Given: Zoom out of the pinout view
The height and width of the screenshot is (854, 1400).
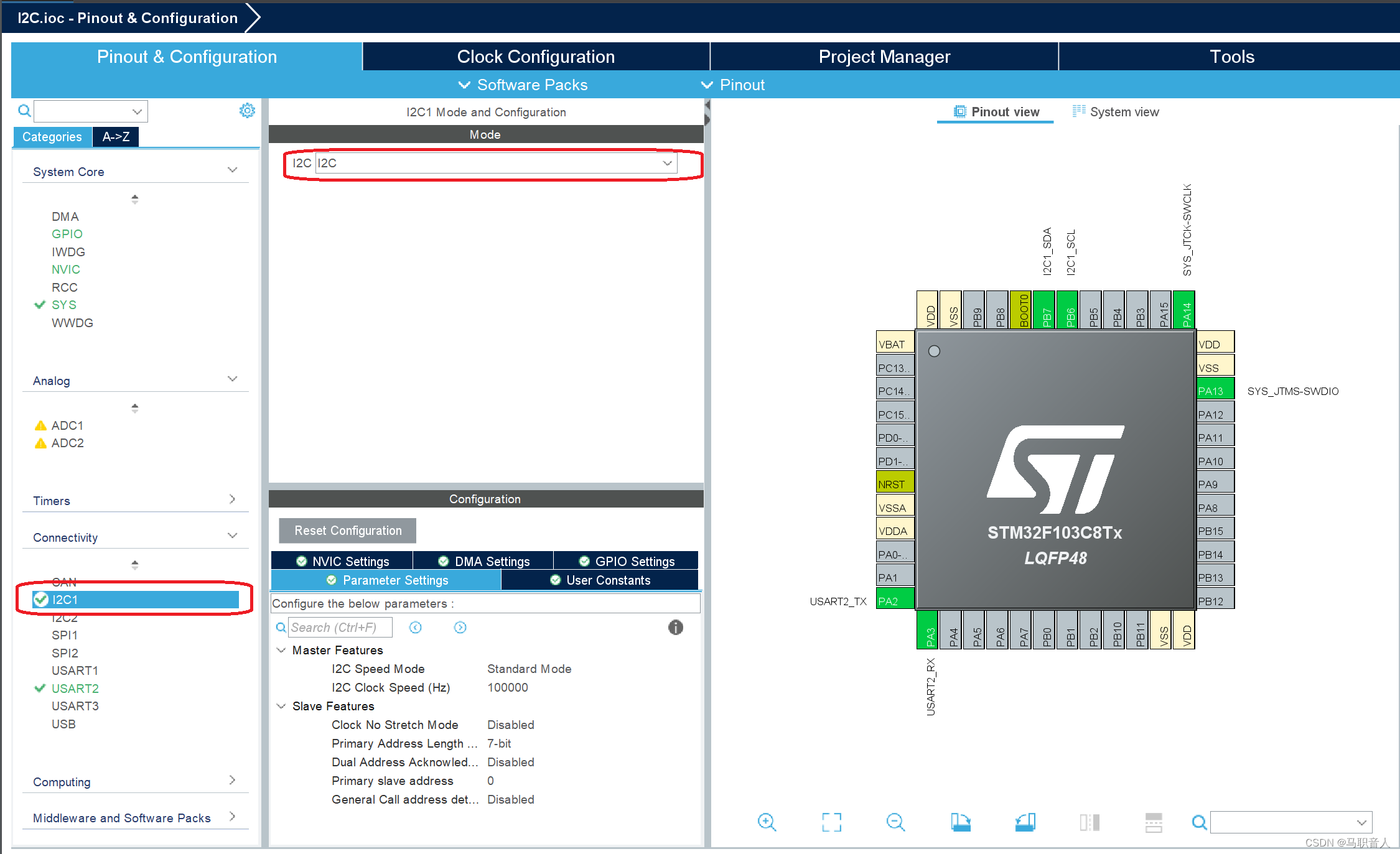Looking at the screenshot, I should tap(895, 822).
